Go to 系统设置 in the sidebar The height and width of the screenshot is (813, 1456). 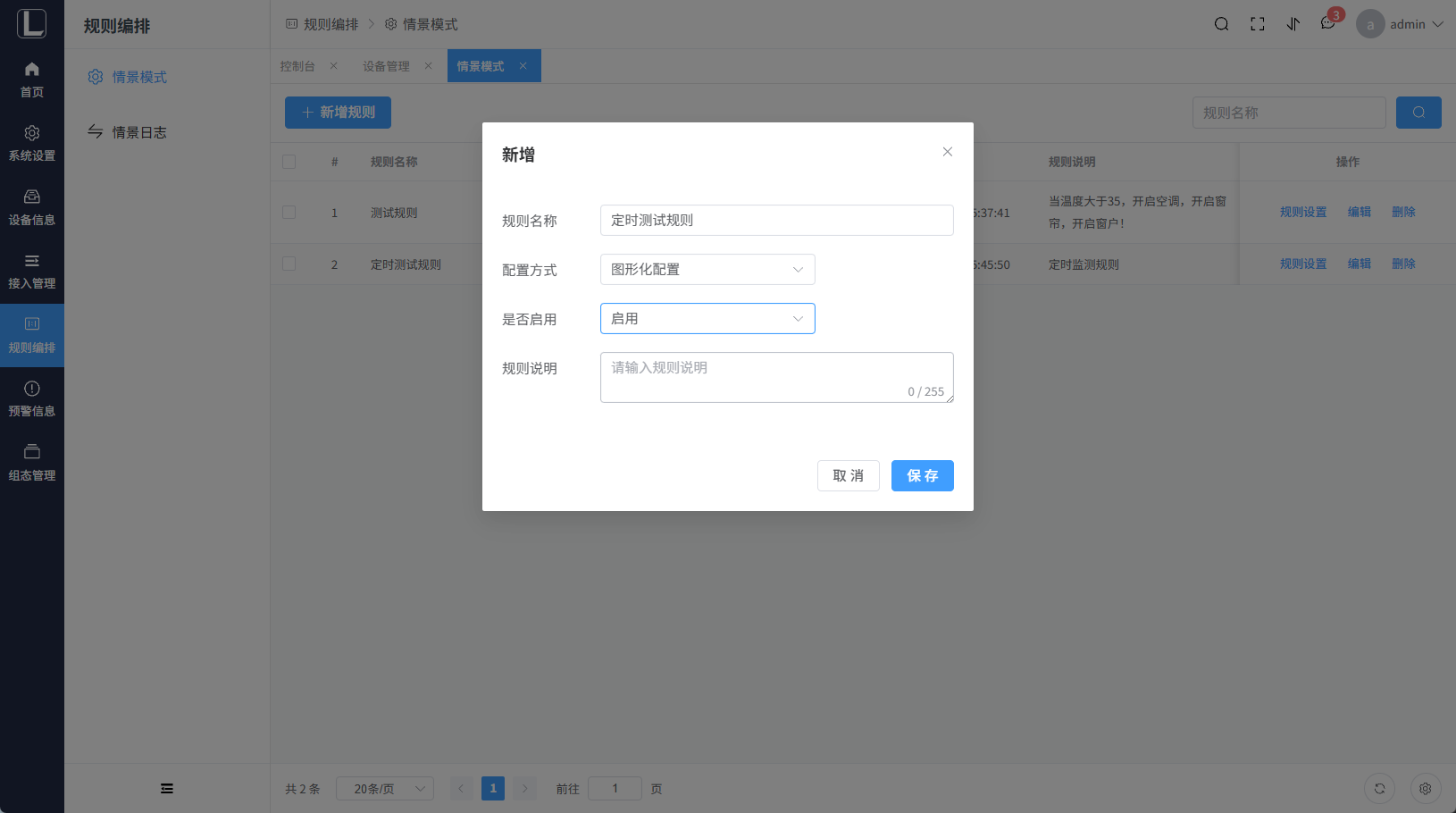coord(32,143)
